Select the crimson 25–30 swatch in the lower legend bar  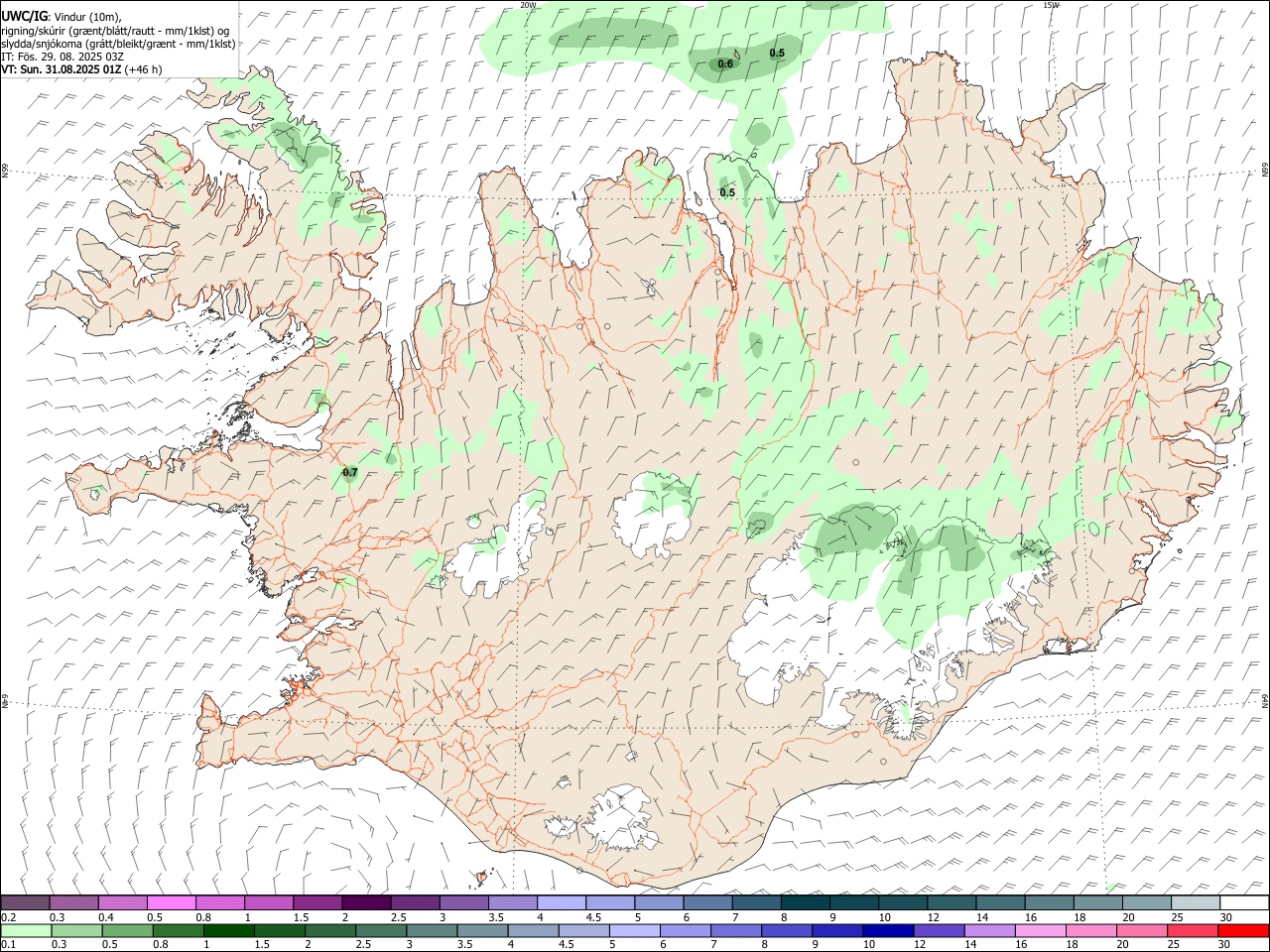coord(1192,930)
